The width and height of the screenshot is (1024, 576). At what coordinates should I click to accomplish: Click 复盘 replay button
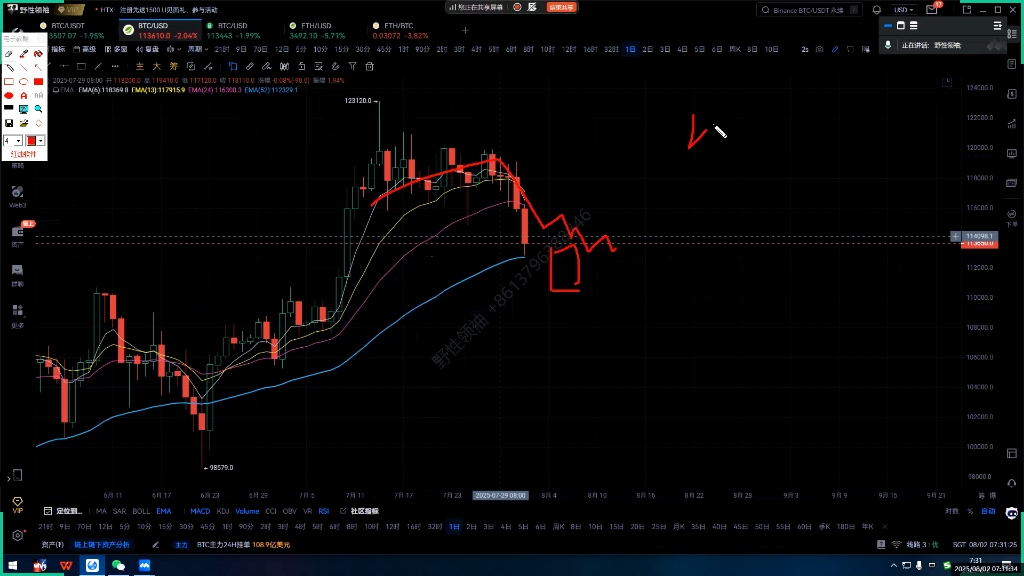click(148, 49)
